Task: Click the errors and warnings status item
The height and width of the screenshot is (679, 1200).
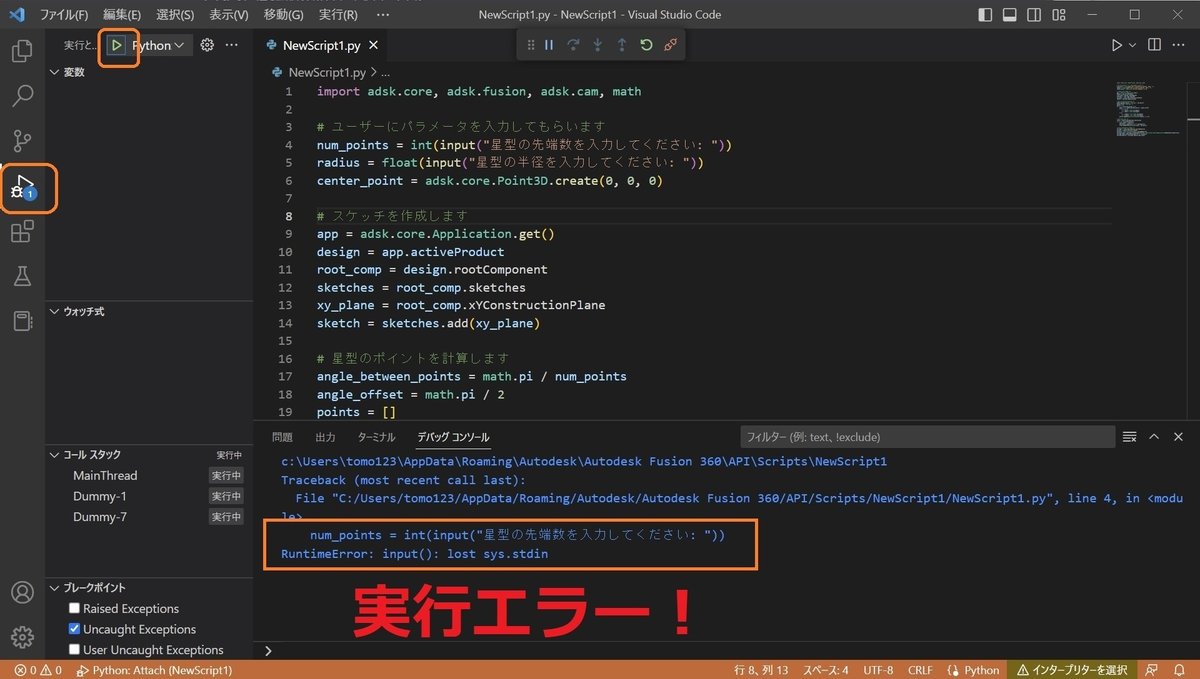Action: (x=38, y=670)
